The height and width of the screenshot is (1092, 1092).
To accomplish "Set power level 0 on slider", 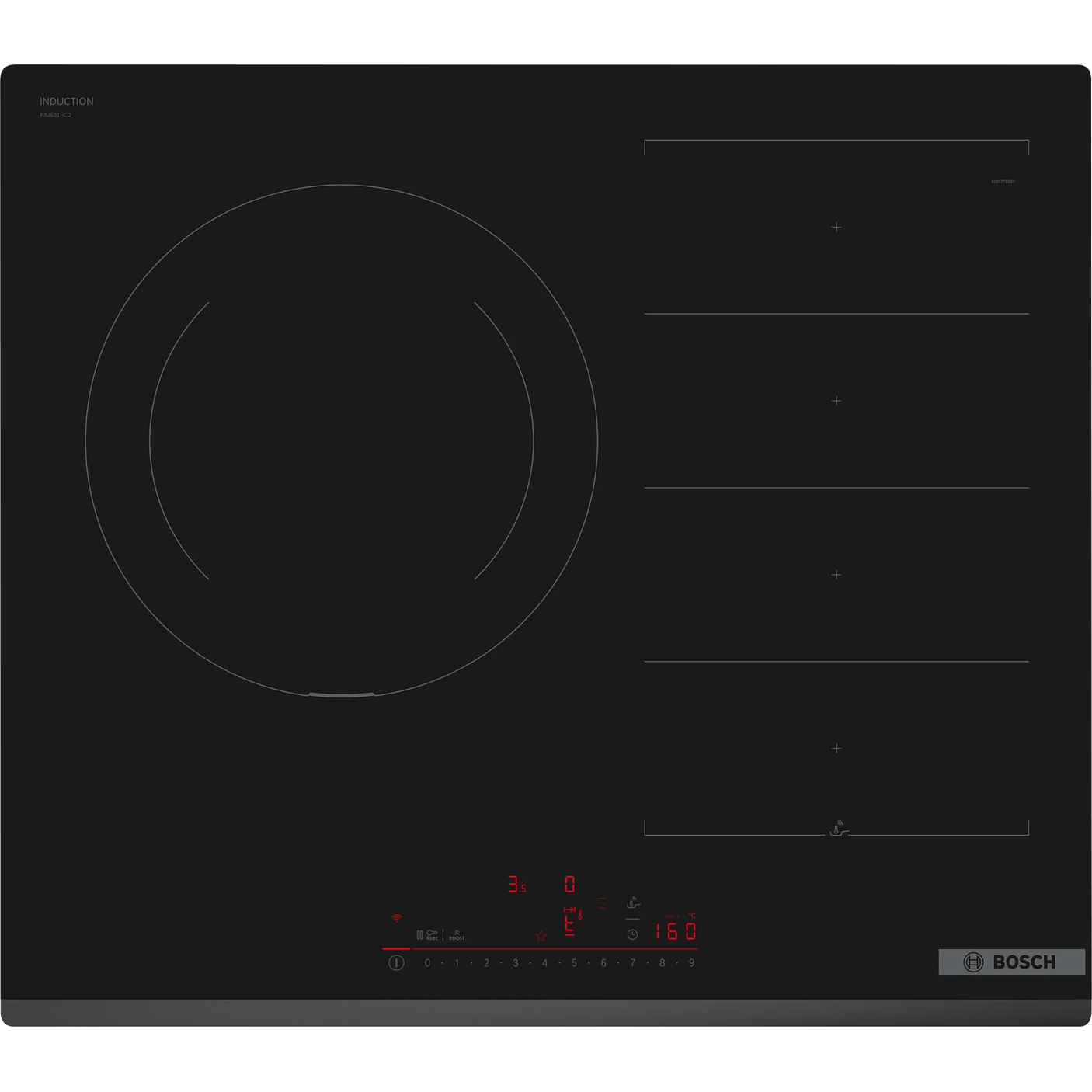I will pos(427,963).
